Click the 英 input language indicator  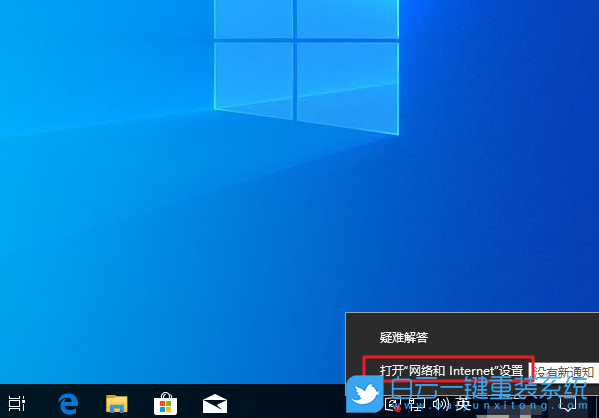point(463,404)
